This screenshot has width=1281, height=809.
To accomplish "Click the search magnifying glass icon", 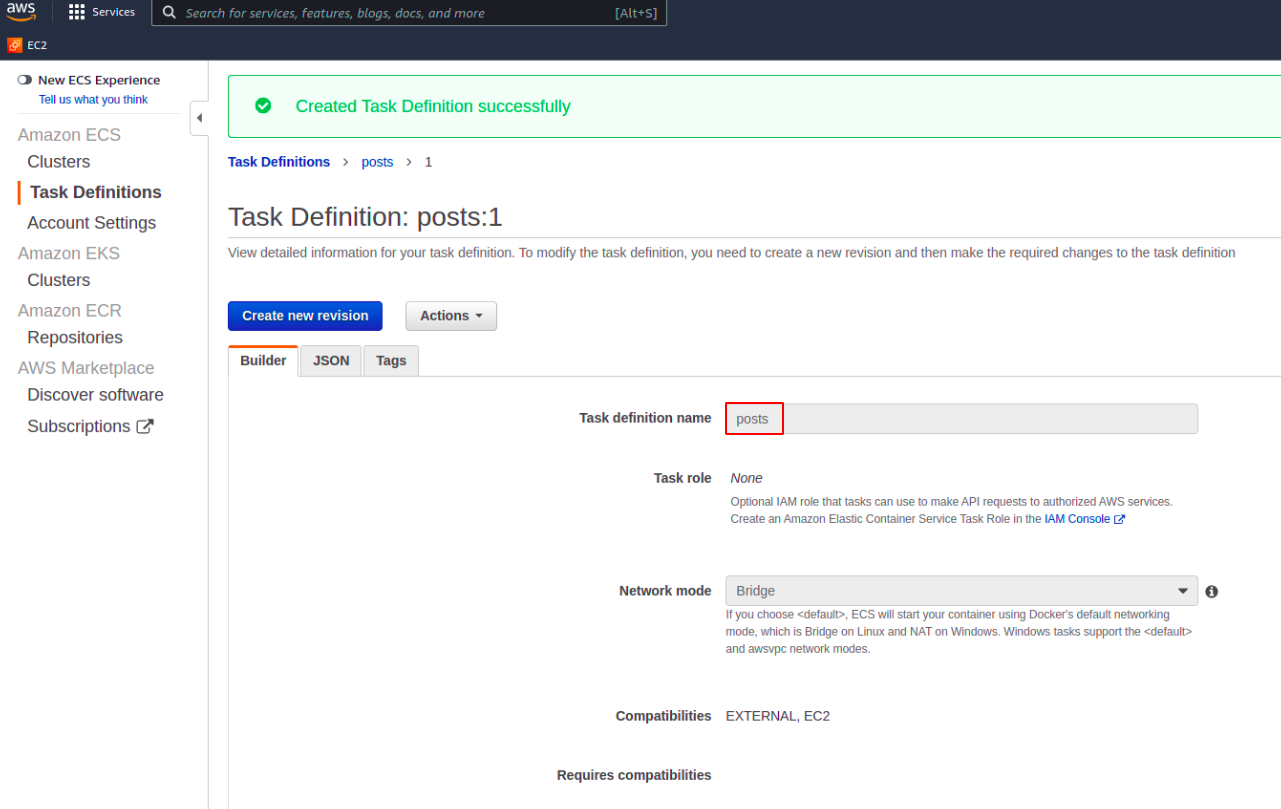I will pyautogui.click(x=168, y=12).
